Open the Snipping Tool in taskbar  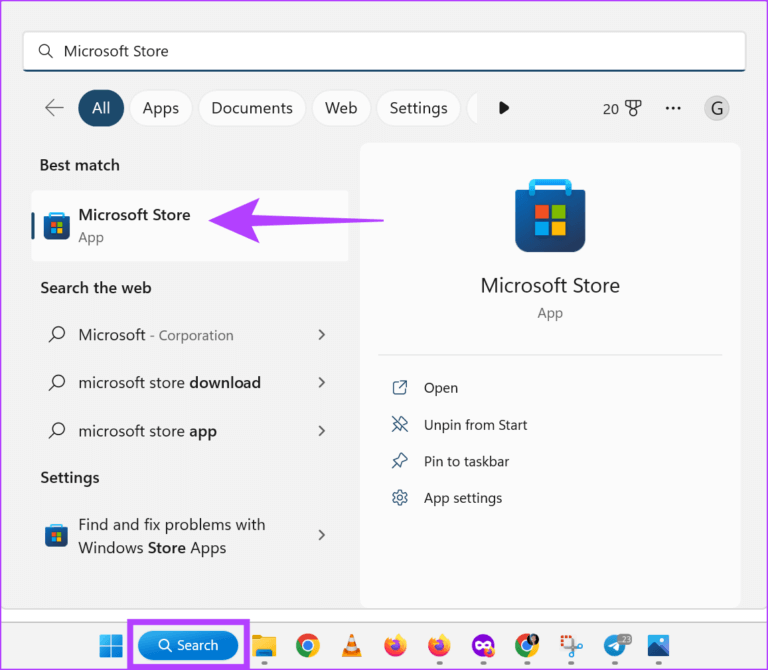click(x=571, y=646)
